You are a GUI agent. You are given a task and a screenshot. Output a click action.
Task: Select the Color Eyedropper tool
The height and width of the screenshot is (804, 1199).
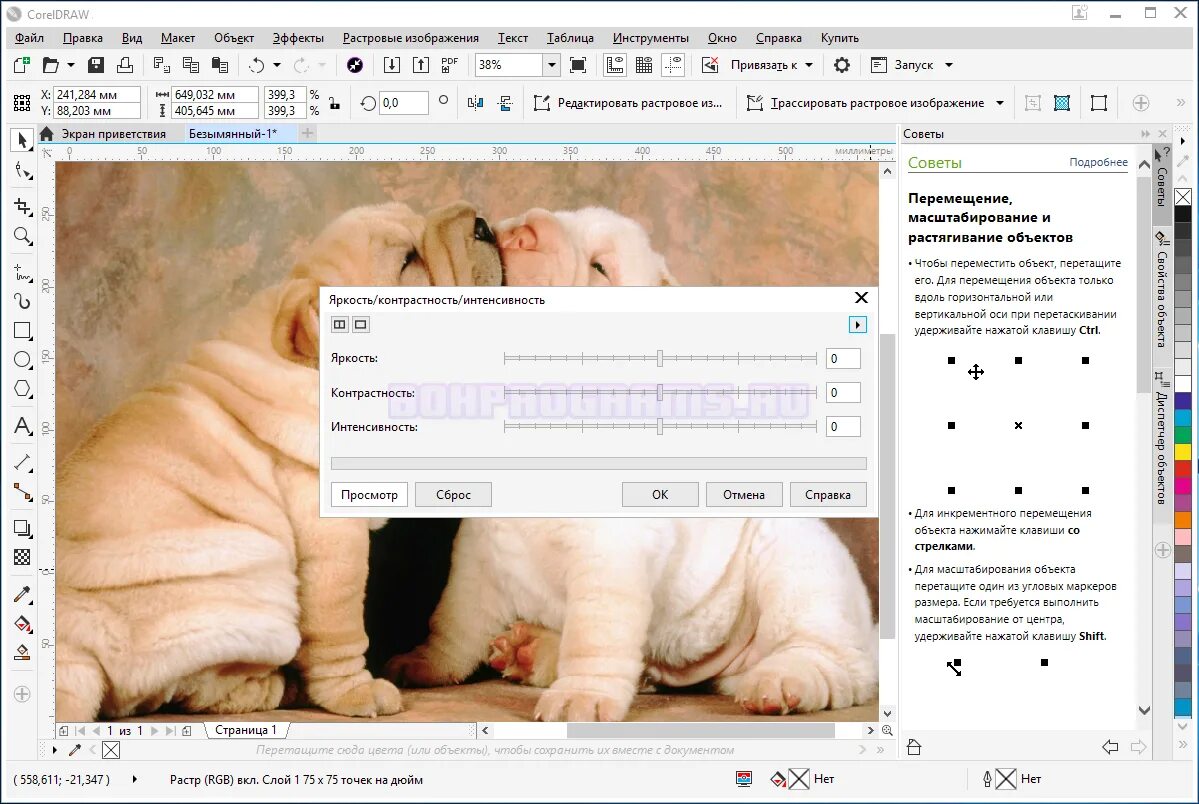point(23,594)
